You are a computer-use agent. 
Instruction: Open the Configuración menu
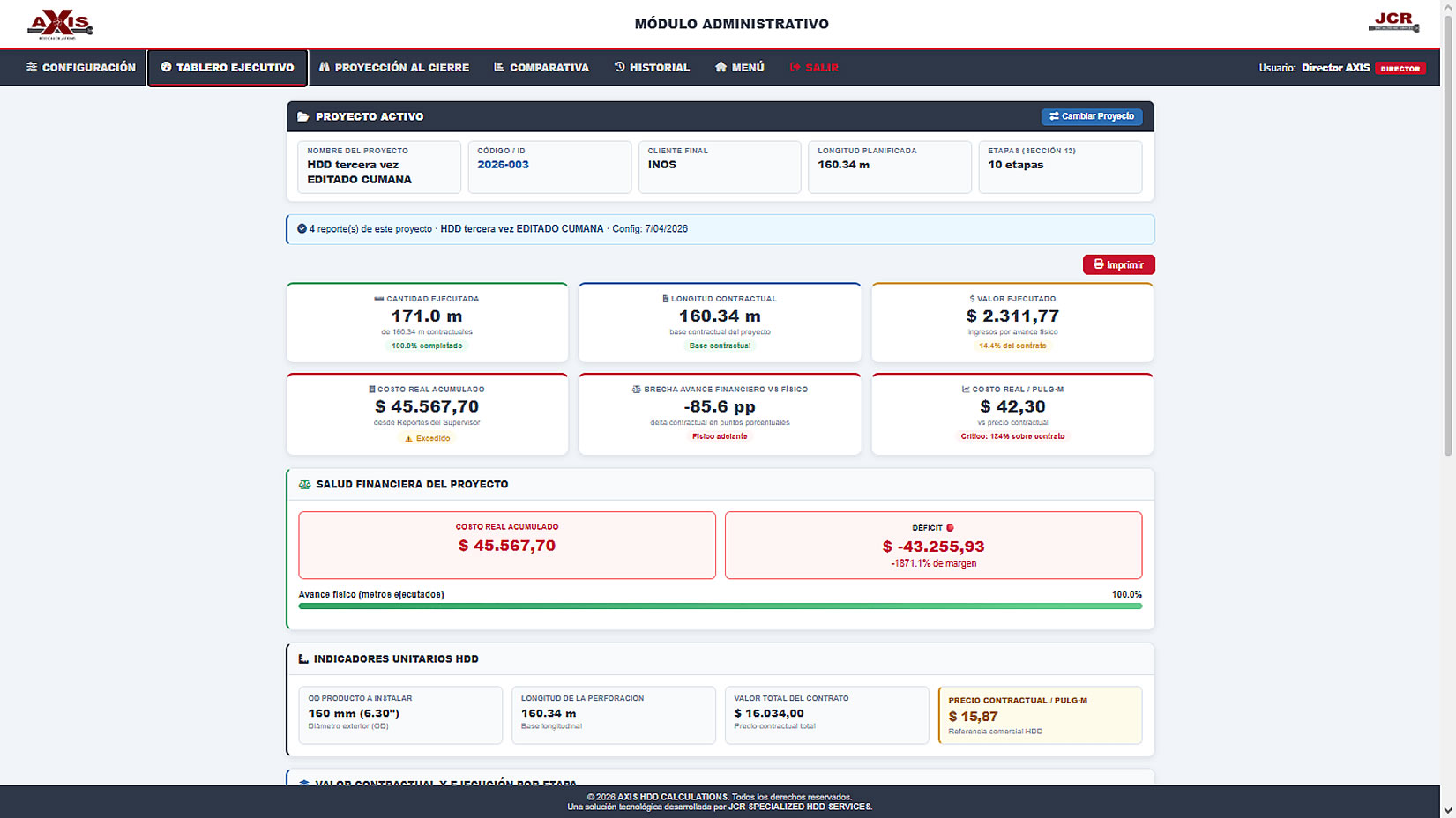(x=81, y=67)
